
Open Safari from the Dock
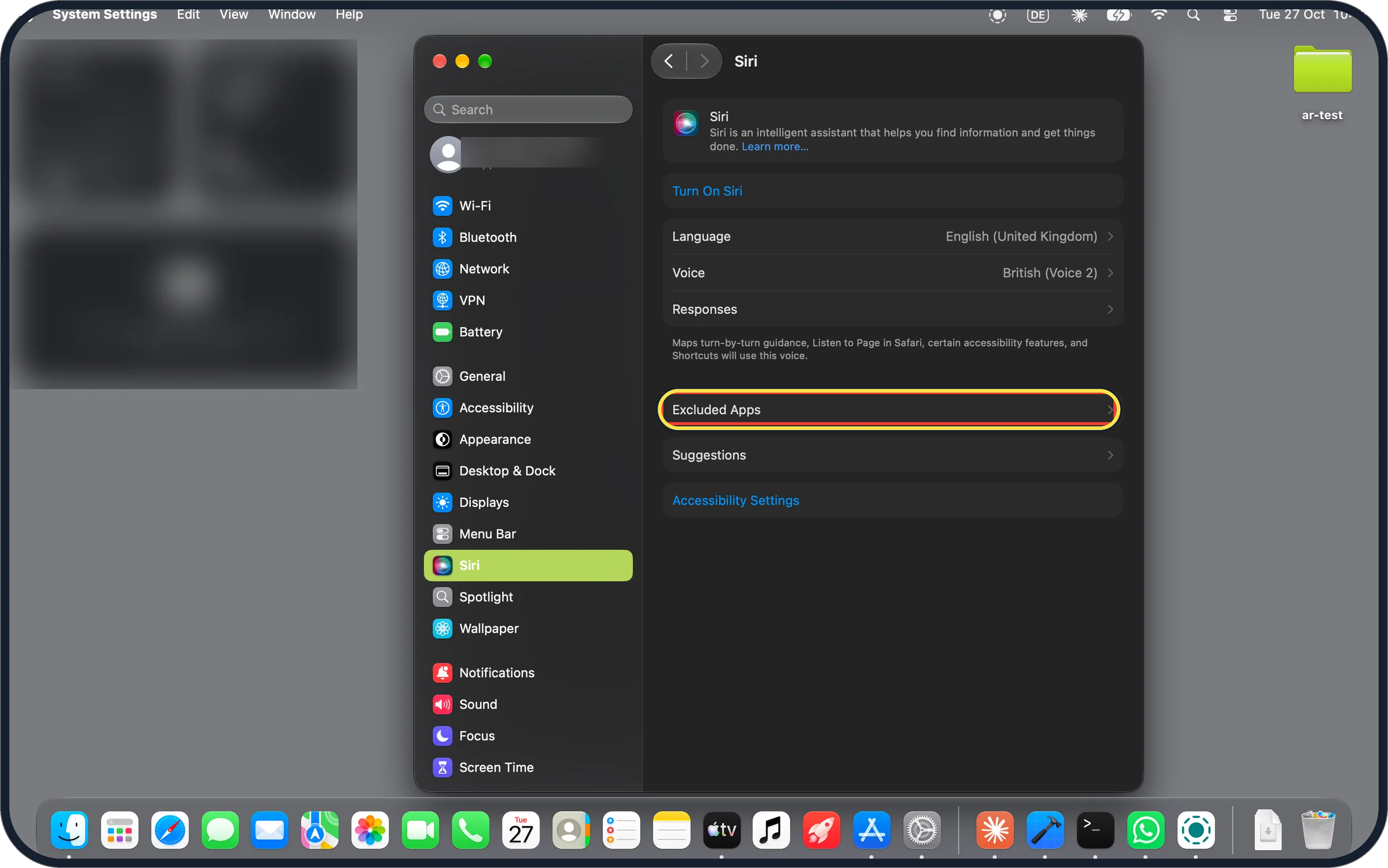point(170,830)
